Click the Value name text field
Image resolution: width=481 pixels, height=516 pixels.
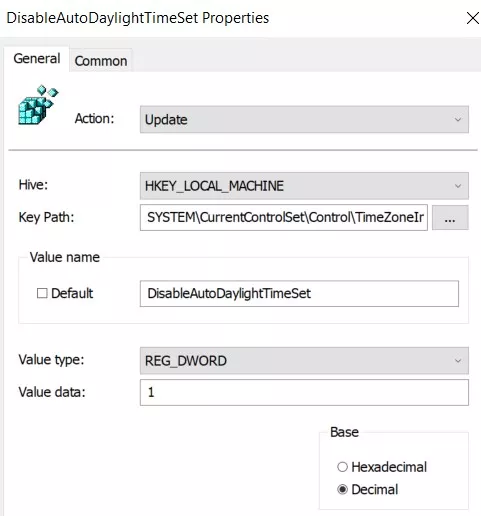(x=299, y=293)
